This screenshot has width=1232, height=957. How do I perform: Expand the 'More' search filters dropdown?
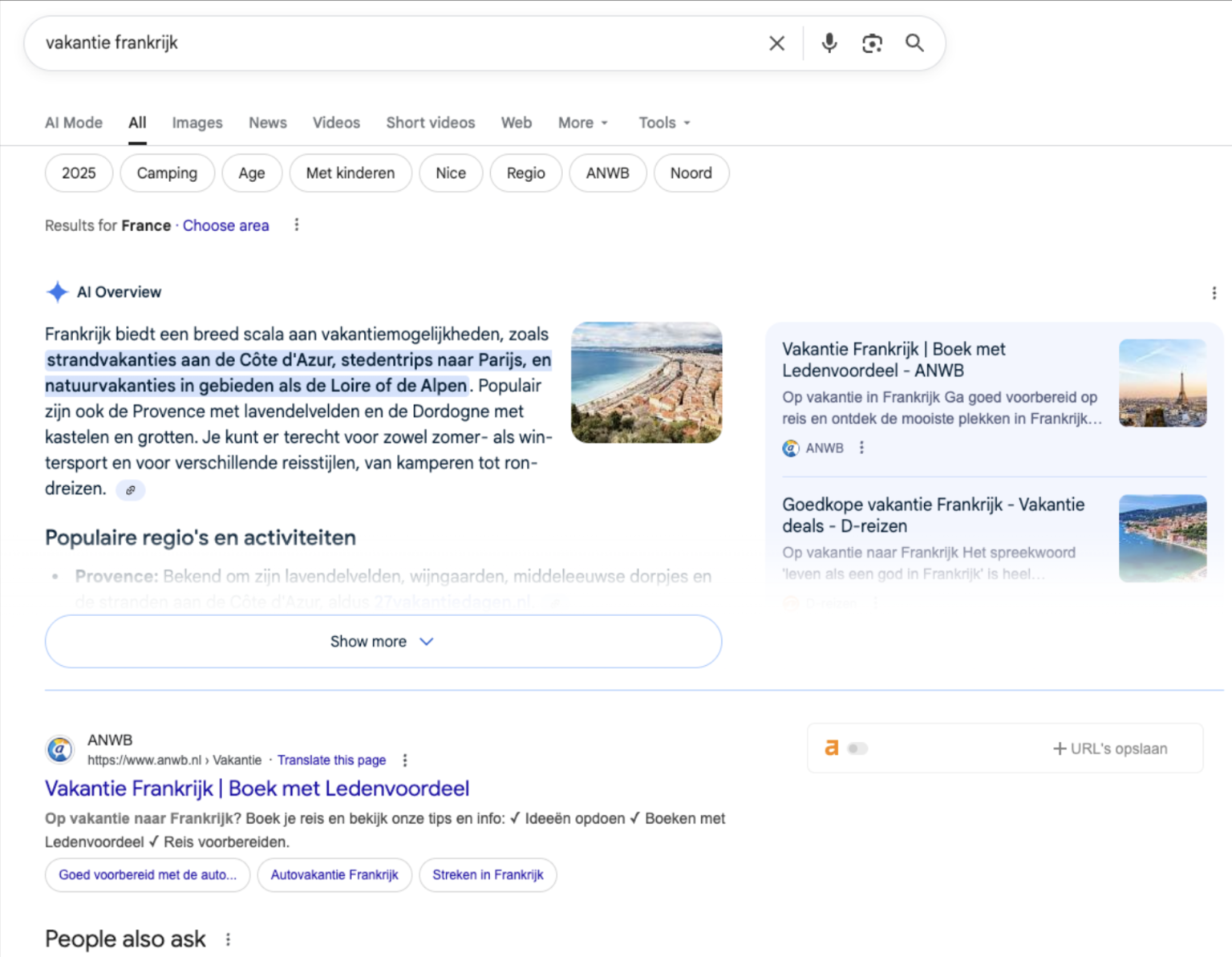(583, 123)
